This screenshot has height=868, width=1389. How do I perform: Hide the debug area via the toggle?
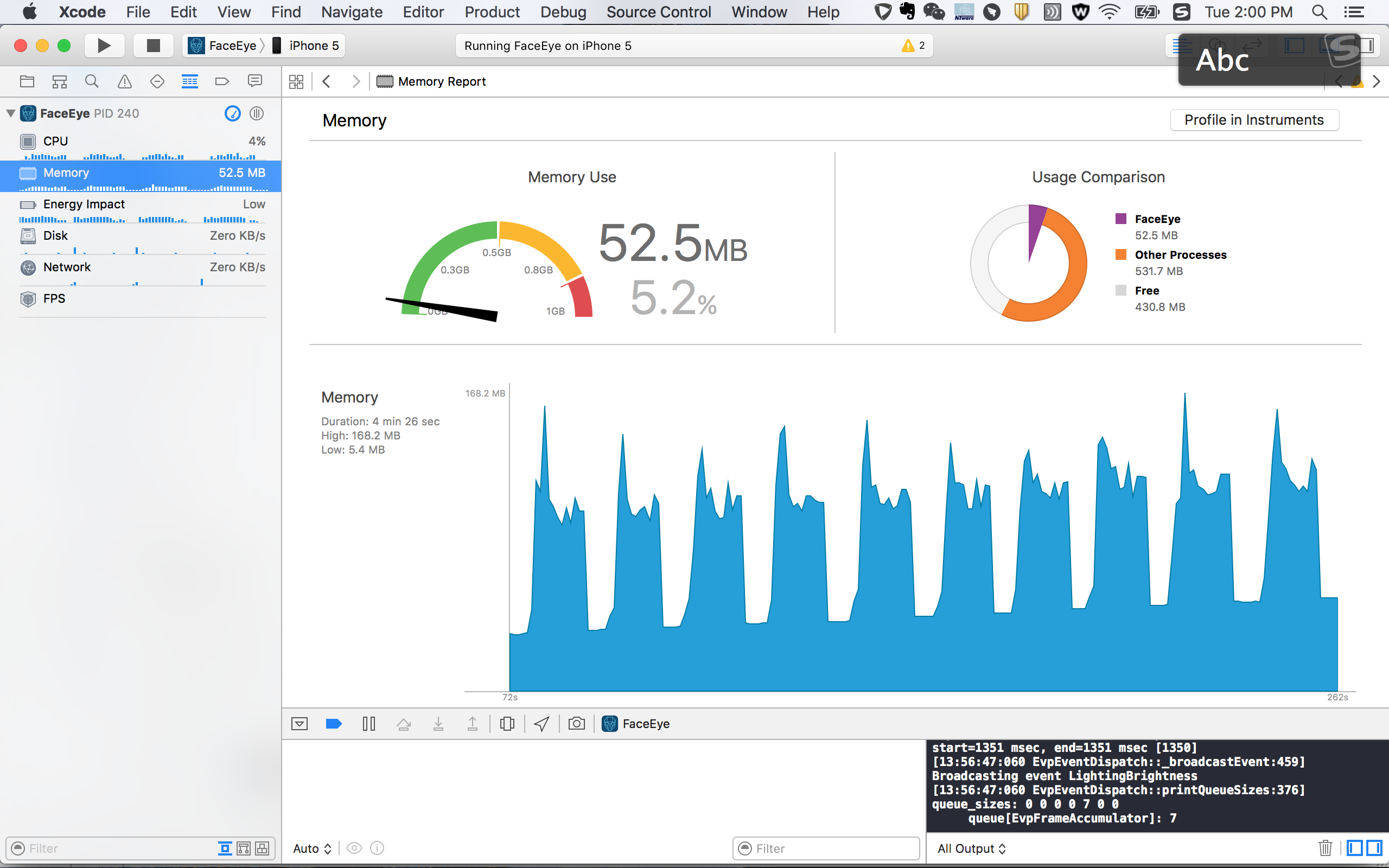[299, 723]
